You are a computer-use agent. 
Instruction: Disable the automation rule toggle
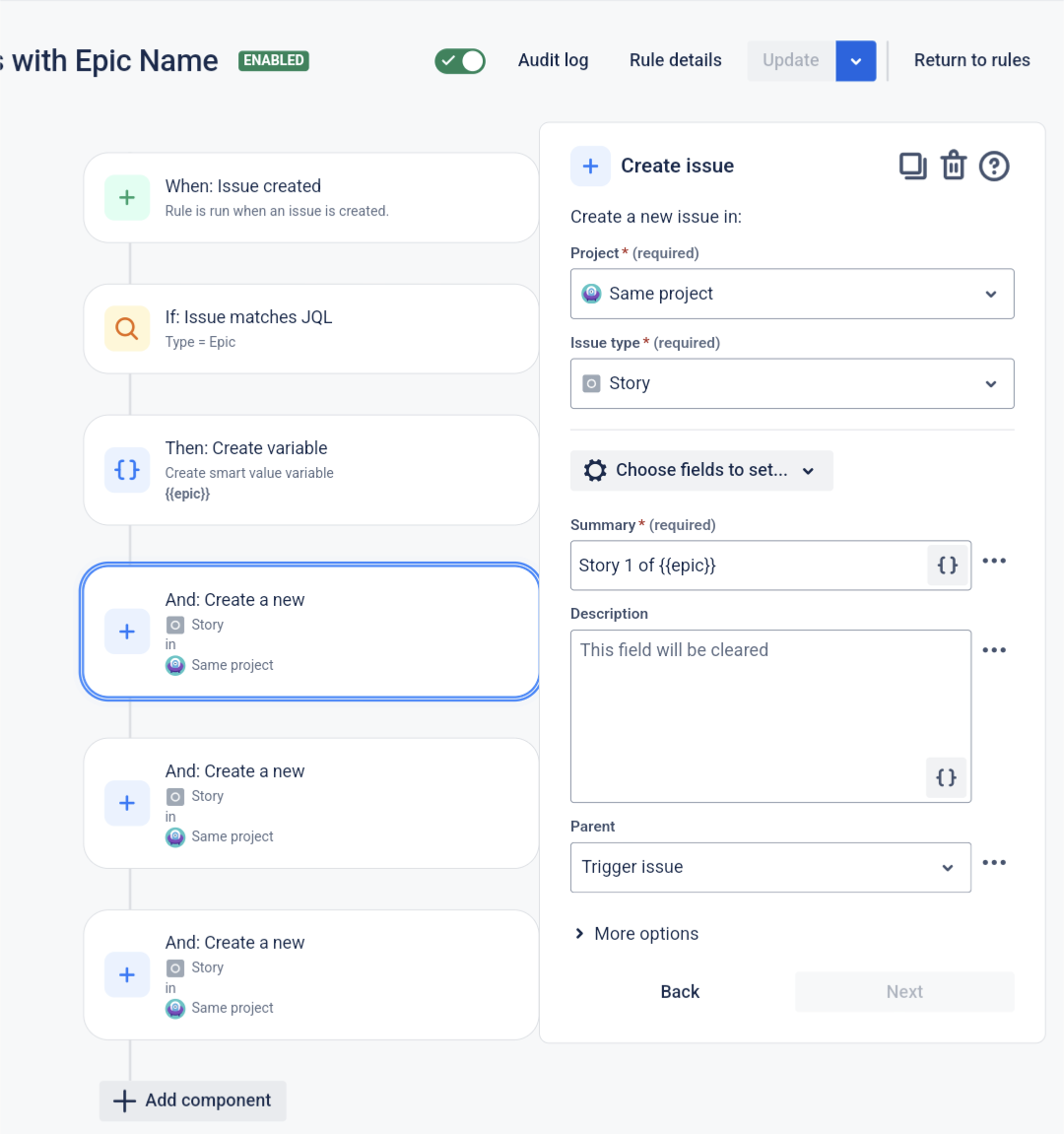[460, 60]
